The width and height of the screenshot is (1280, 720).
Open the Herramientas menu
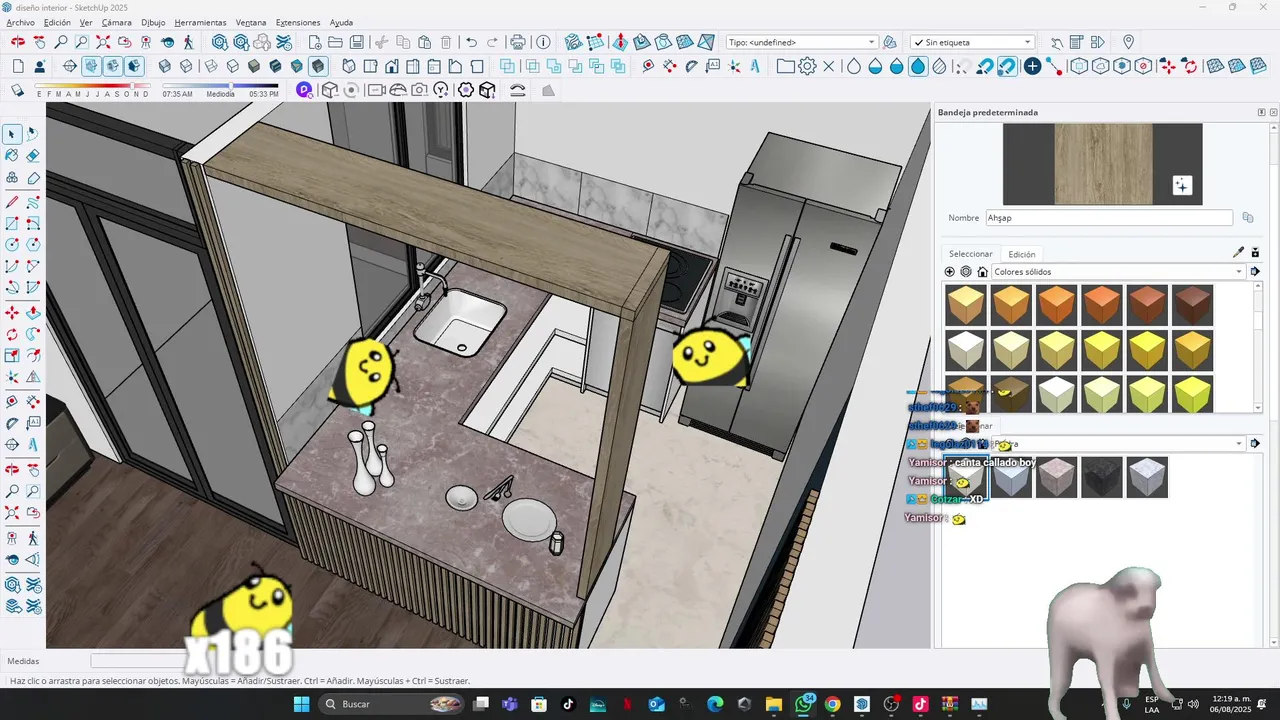point(200,22)
